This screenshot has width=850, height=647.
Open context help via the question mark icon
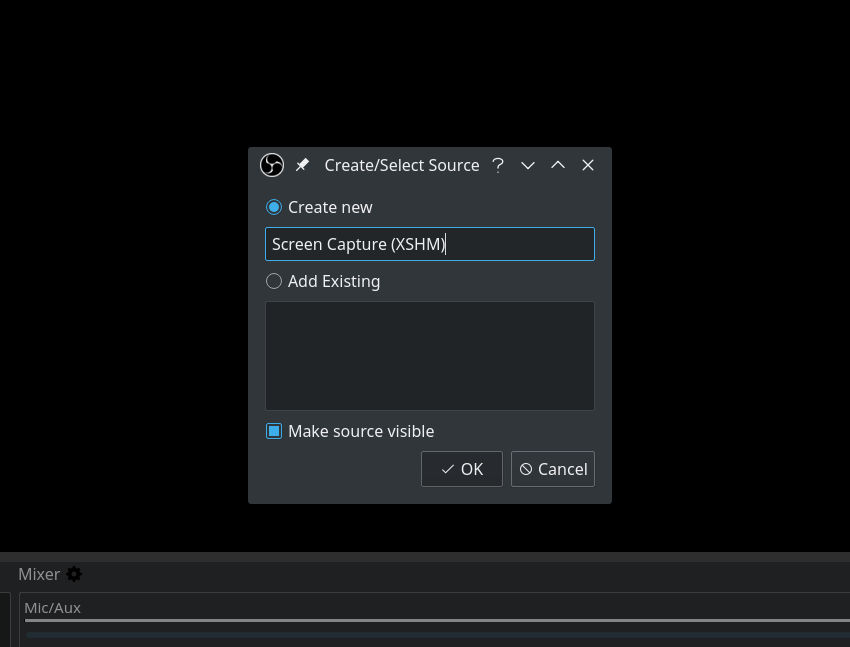497,165
